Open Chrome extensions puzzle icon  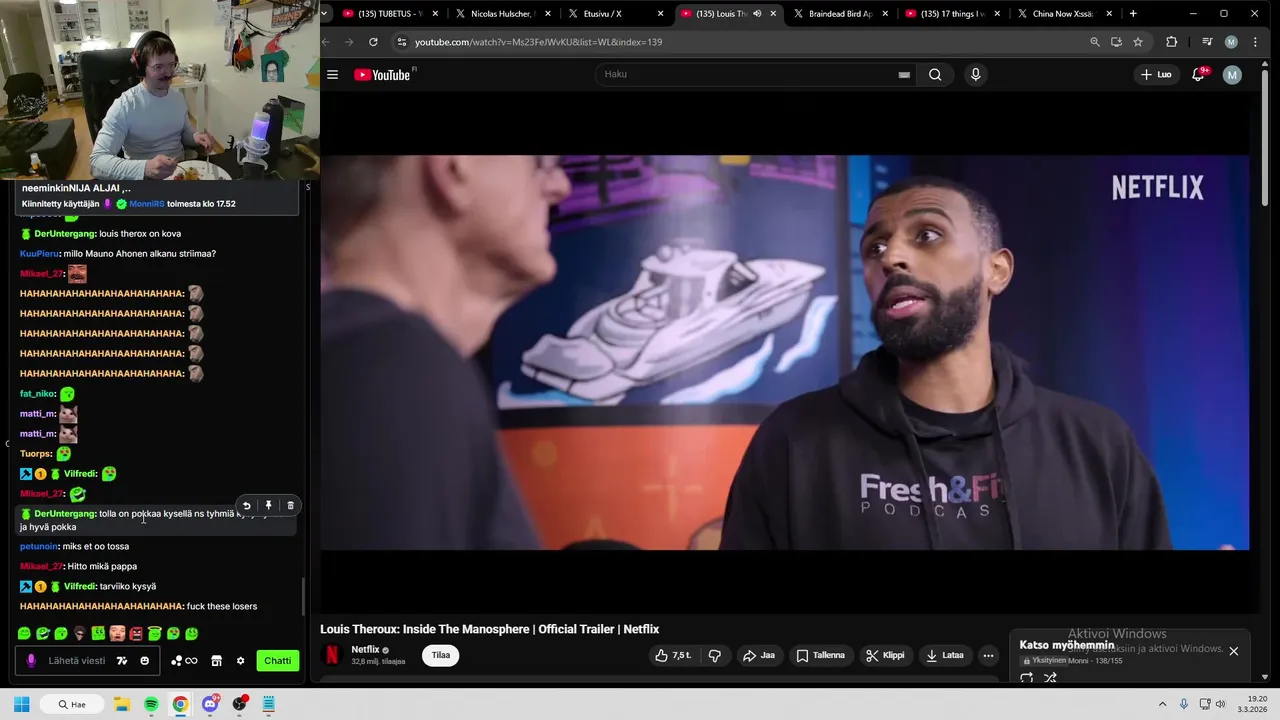[x=1171, y=42]
